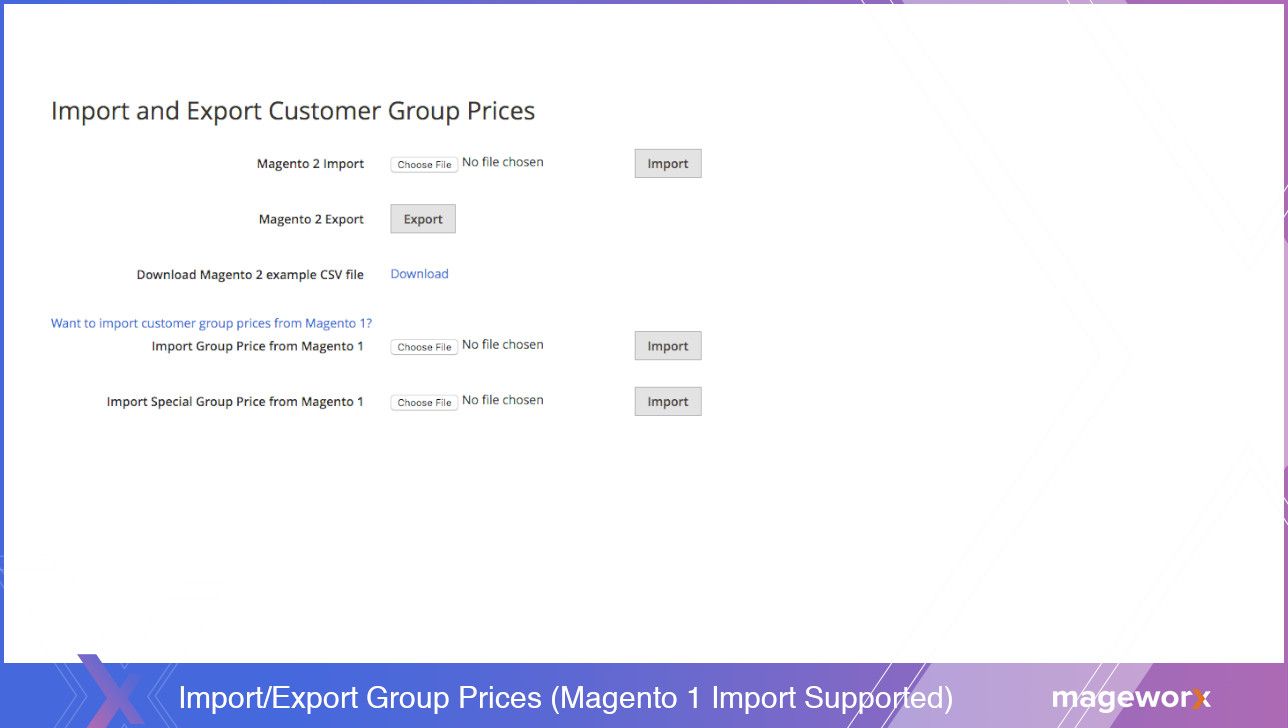Click the Magento 2 Export button

click(422, 219)
